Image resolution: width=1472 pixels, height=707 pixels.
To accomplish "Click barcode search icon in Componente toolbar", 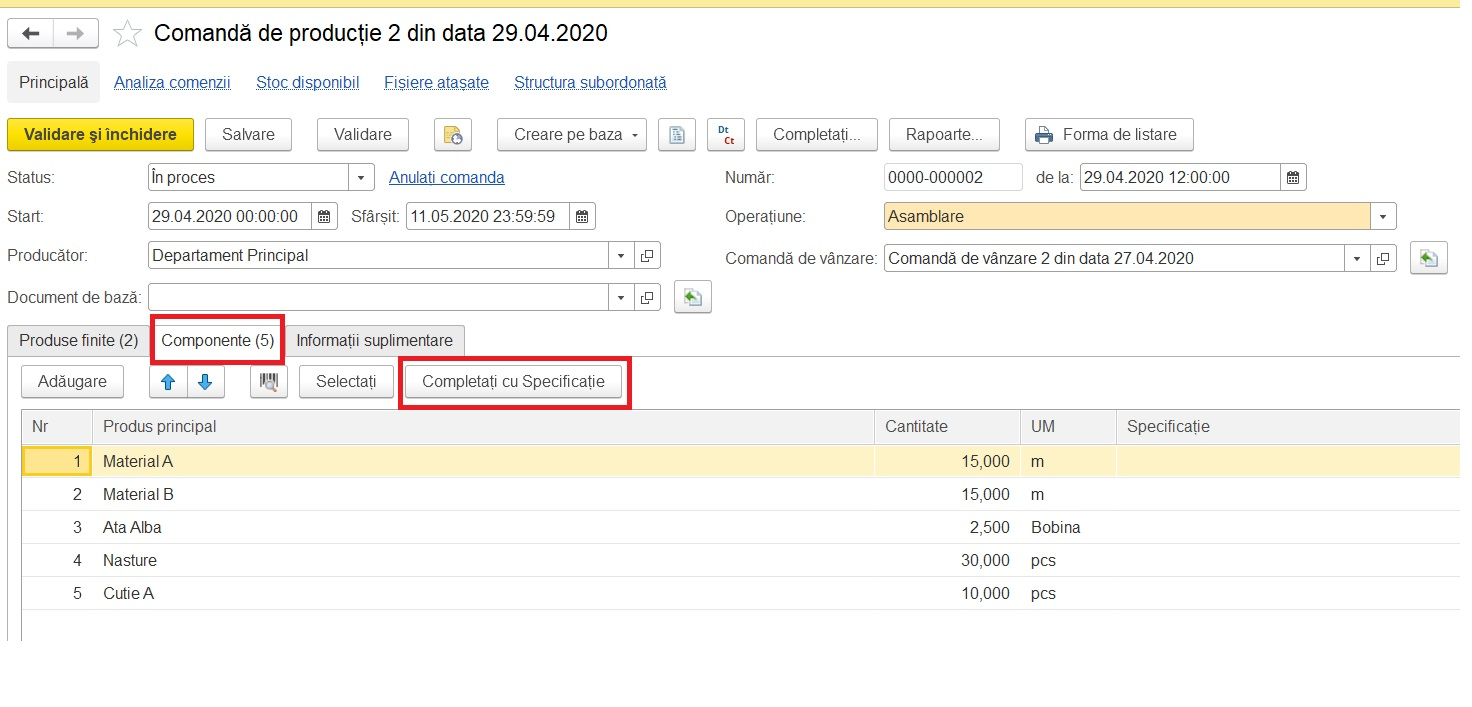I will point(269,382).
